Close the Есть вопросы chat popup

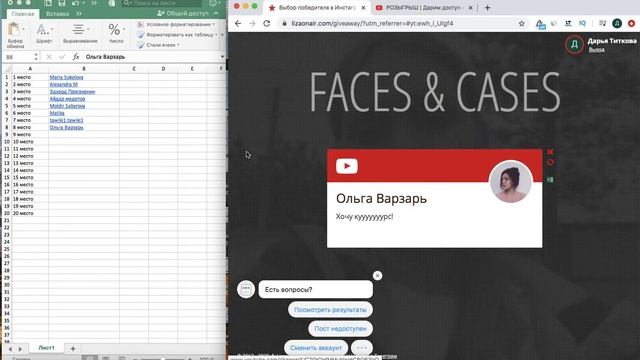378,276
